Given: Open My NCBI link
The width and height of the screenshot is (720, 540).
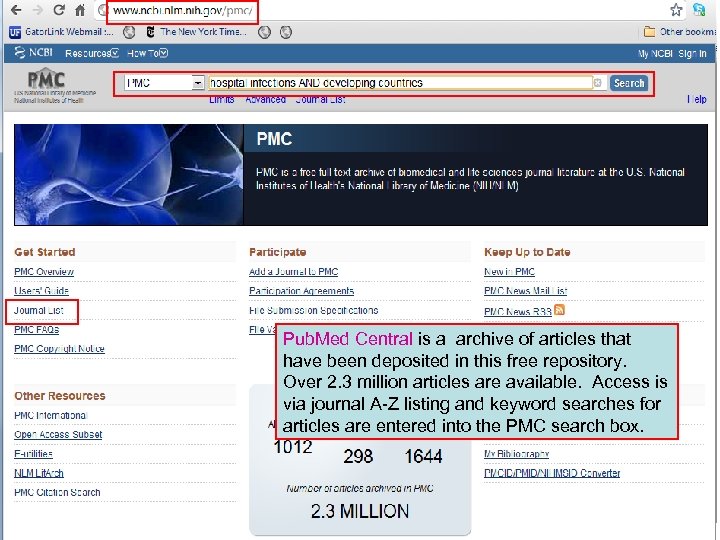Looking at the screenshot, I should (x=655, y=54).
